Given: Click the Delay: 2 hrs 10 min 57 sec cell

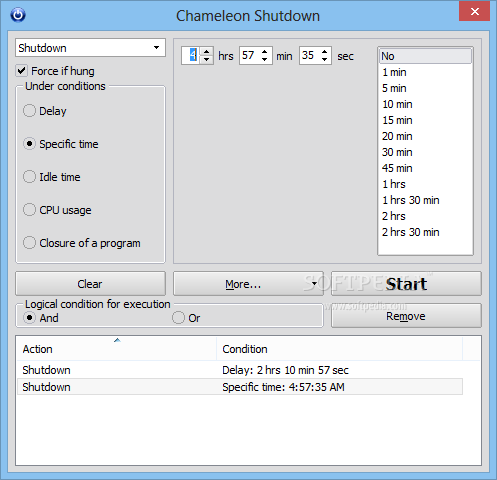Looking at the screenshot, I should [285, 370].
